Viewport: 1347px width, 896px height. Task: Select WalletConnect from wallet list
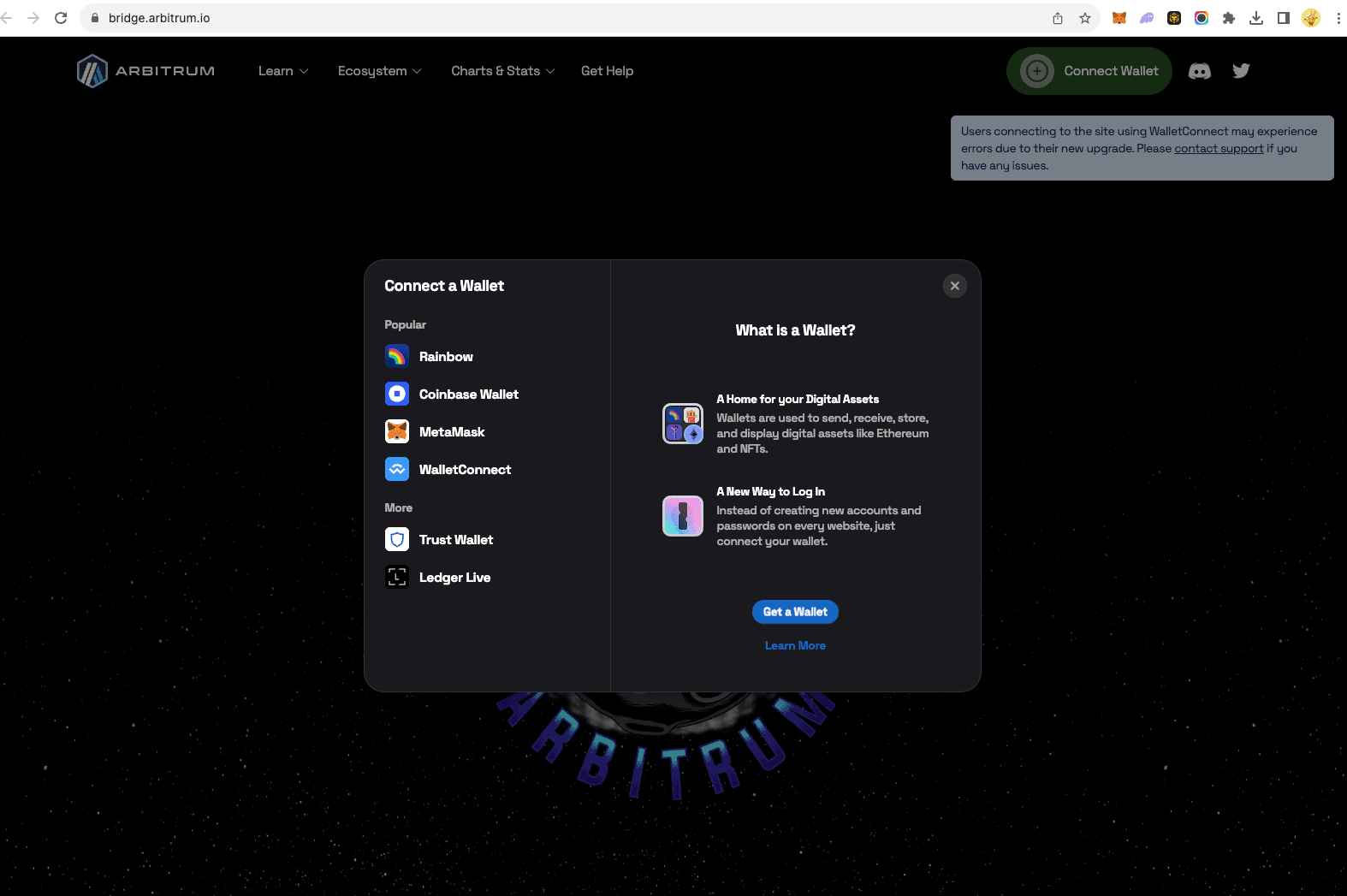point(464,470)
